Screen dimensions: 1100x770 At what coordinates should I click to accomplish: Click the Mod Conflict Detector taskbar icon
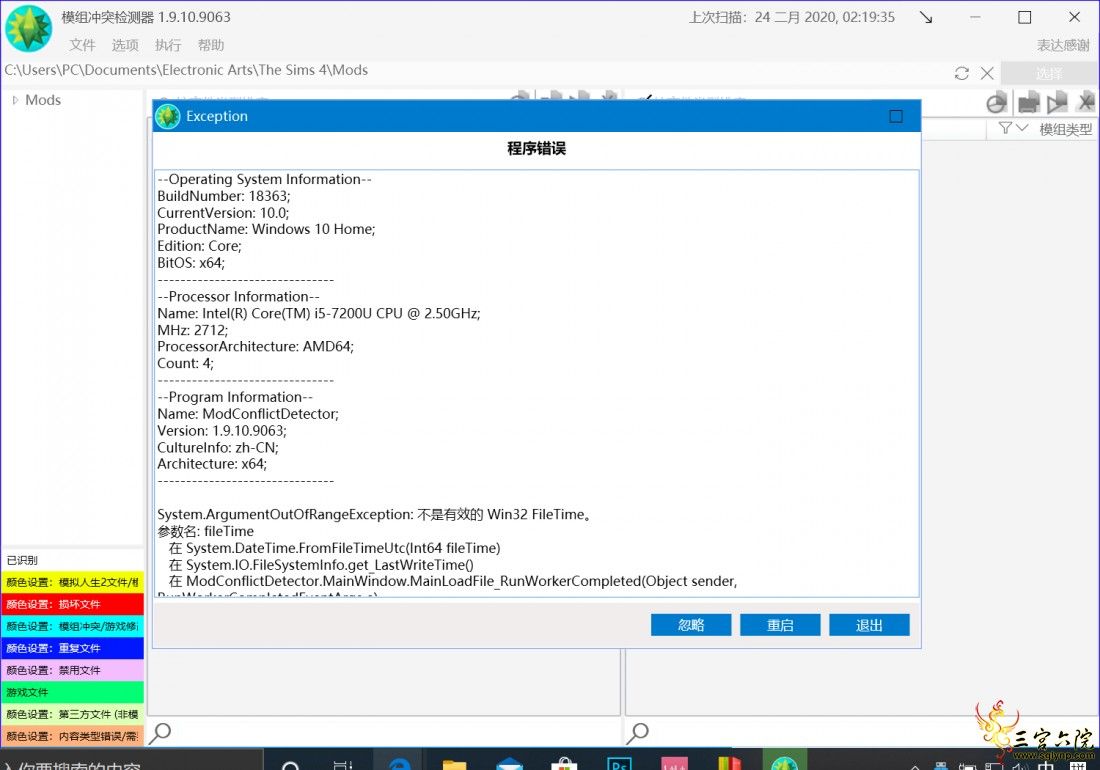pyautogui.click(x=784, y=762)
